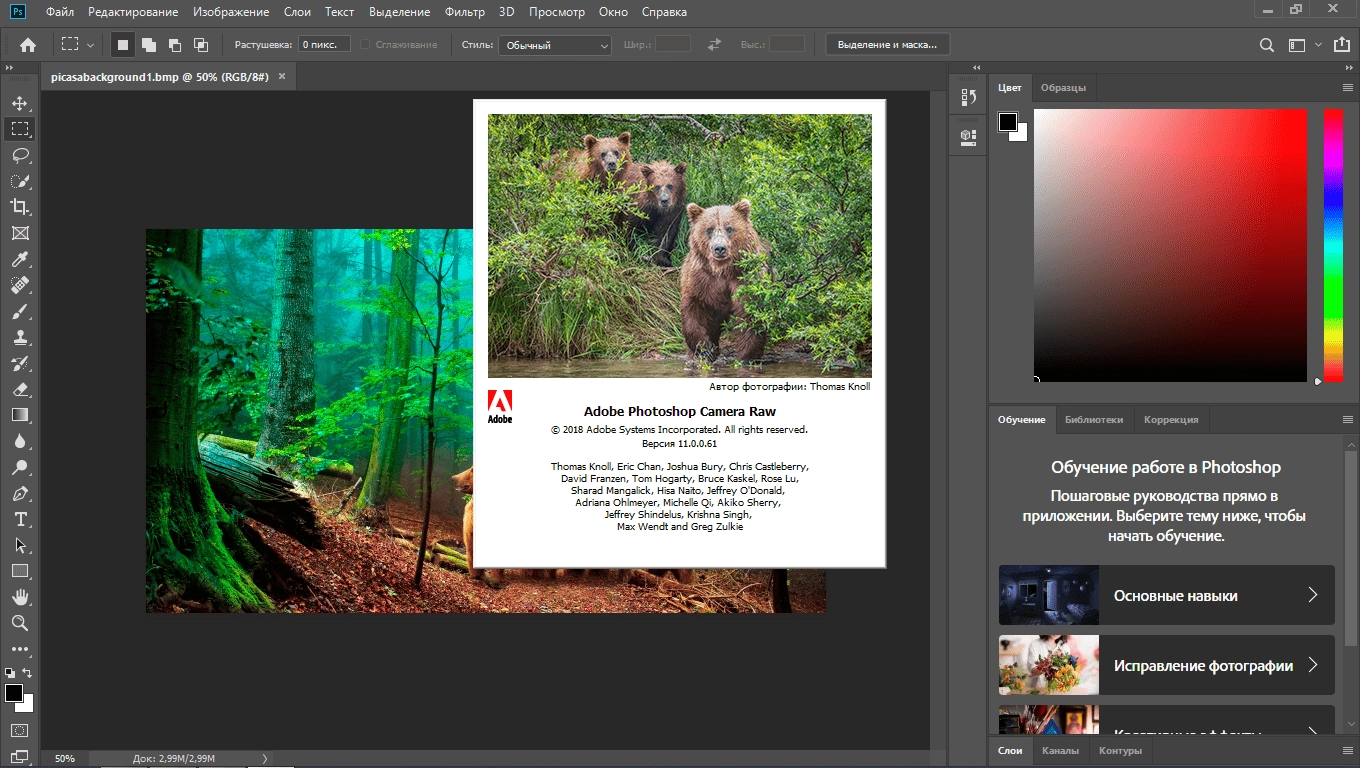Select the Rectangle shape tool

click(19, 571)
